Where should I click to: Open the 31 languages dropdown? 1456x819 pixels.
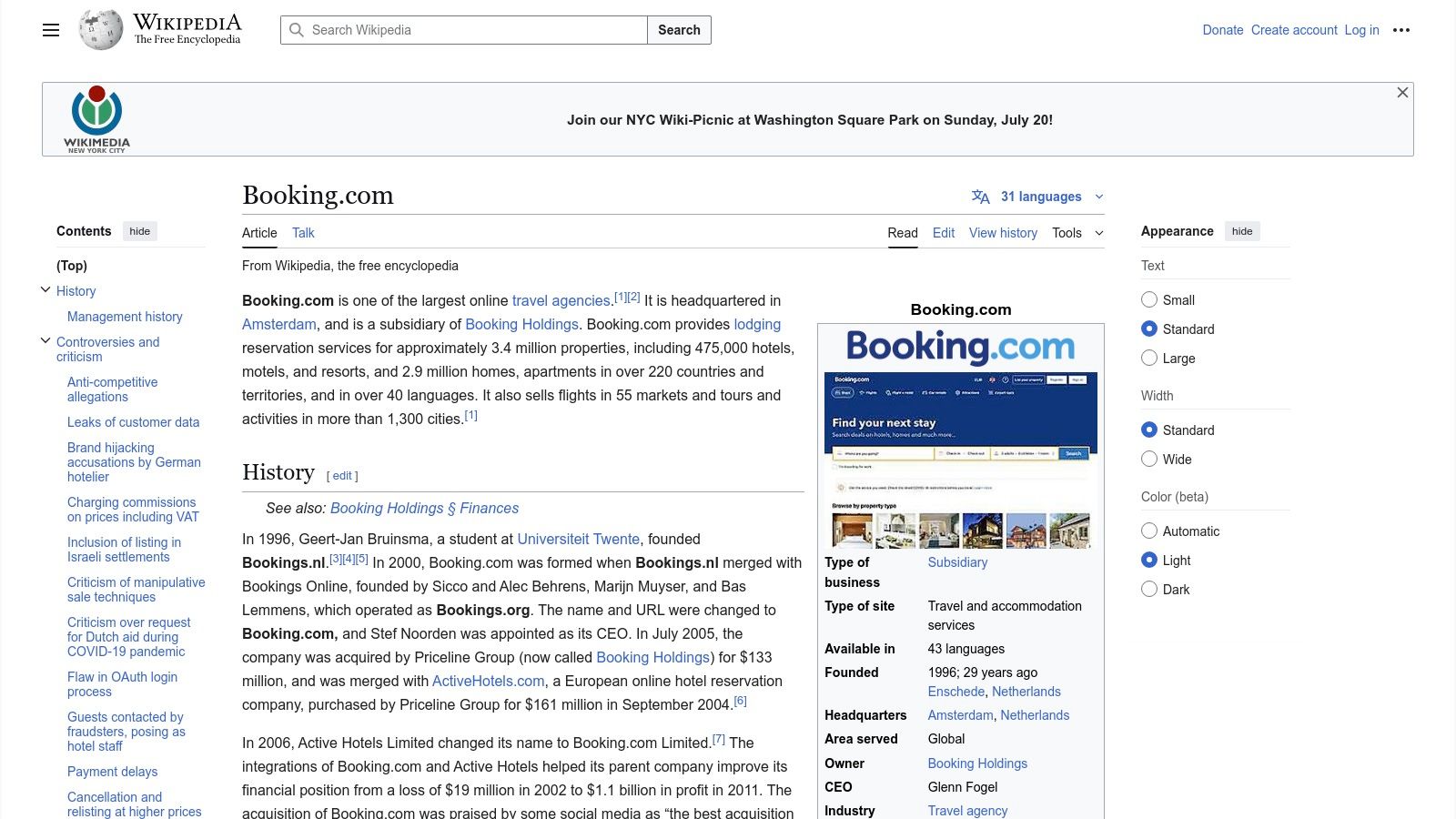[x=1038, y=197]
